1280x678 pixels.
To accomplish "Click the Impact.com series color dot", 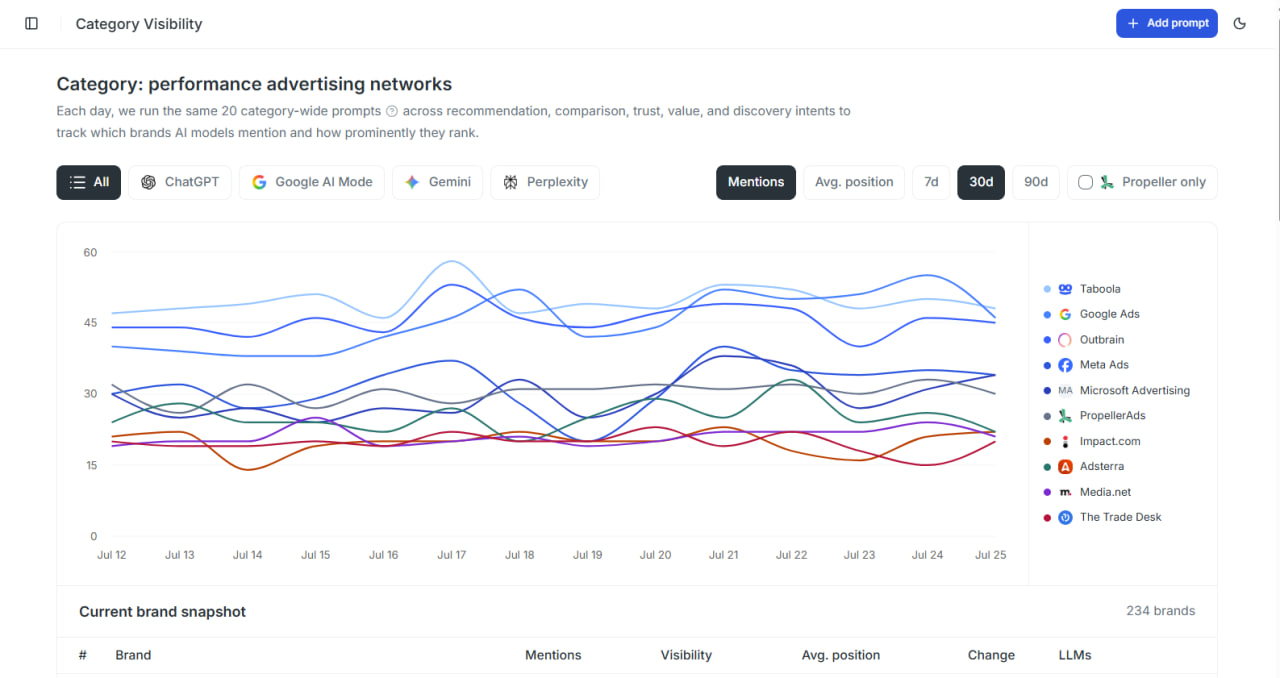I will [x=1047, y=441].
